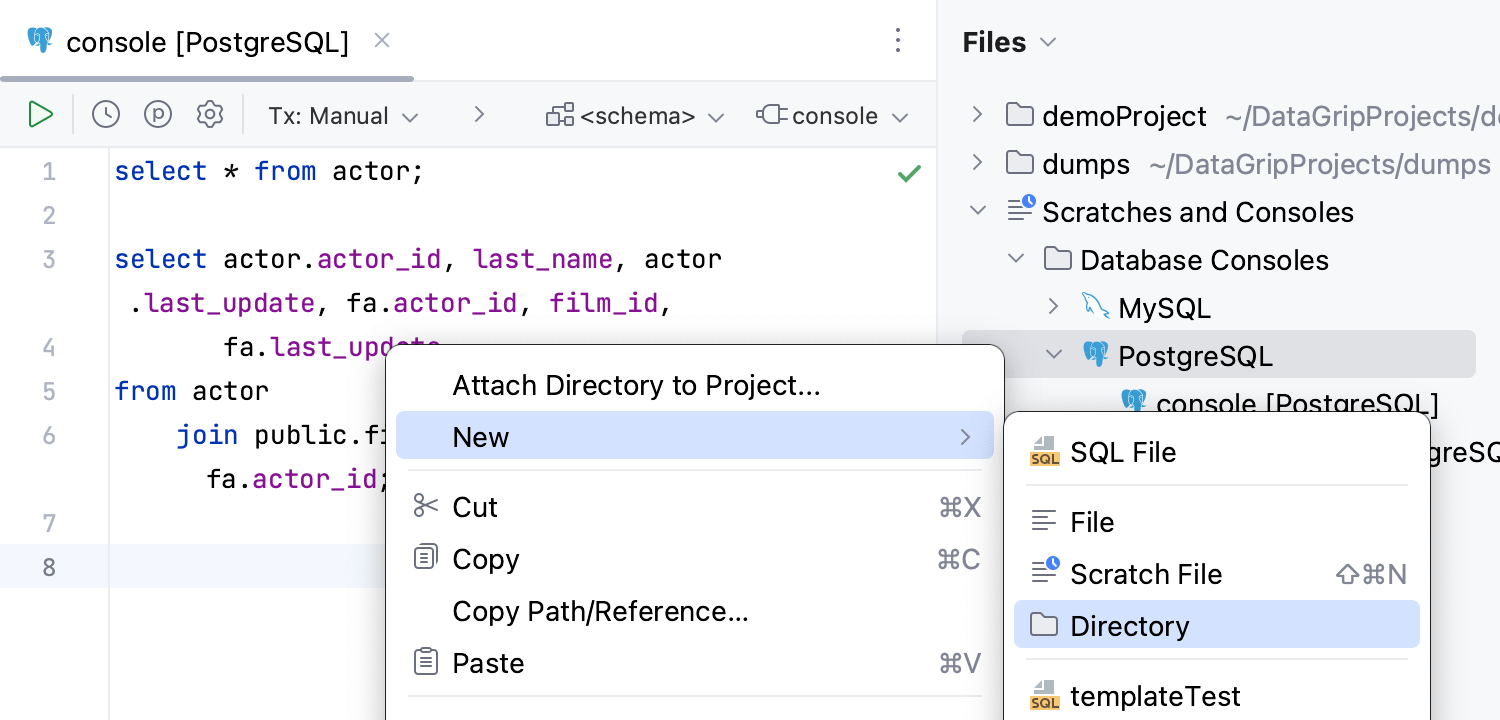Image resolution: width=1500 pixels, height=720 pixels.
Task: Close the console [PostgreSQL] tab
Action: tap(382, 41)
